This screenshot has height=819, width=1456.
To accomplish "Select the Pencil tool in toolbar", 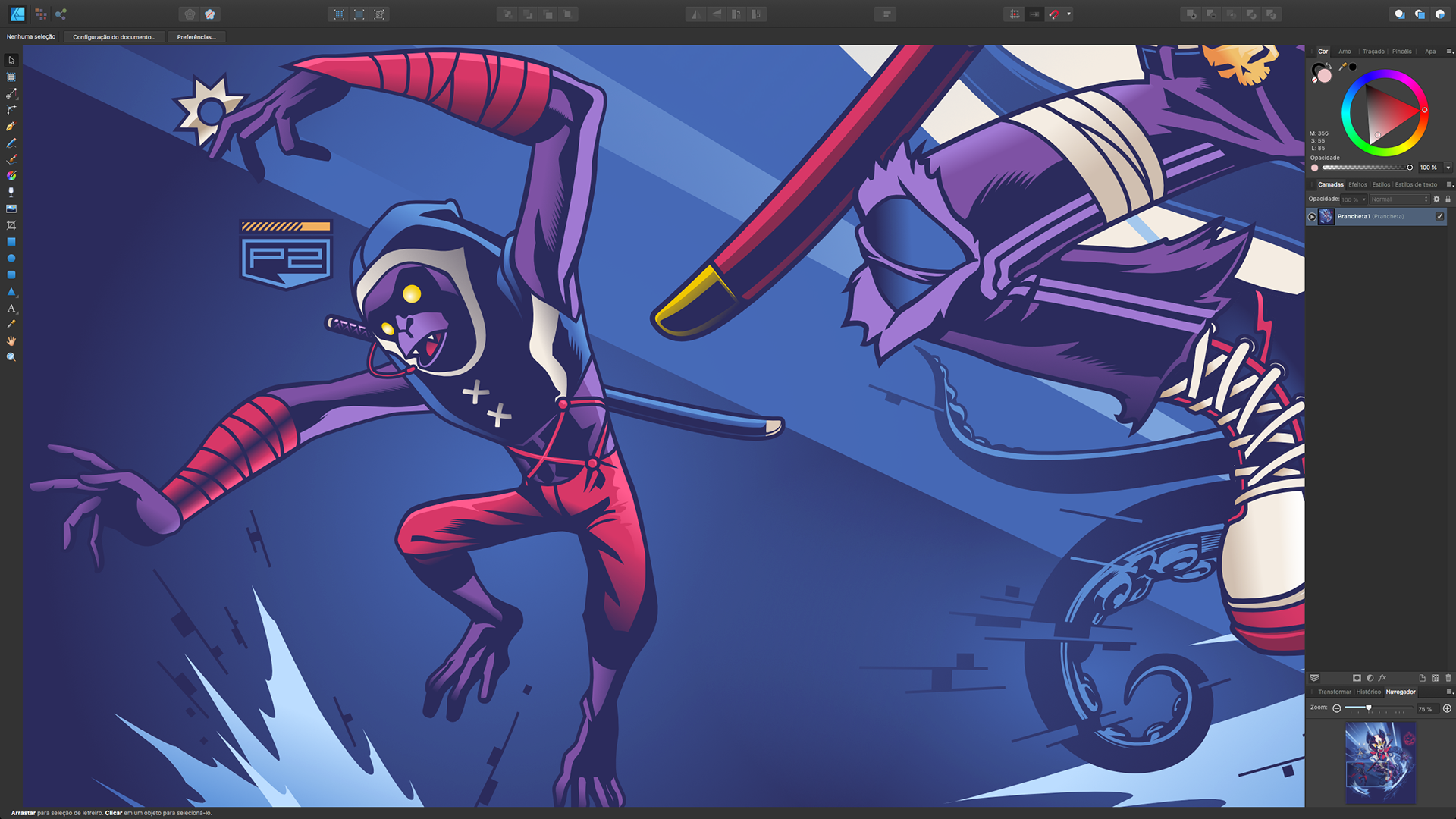I will click(11, 143).
